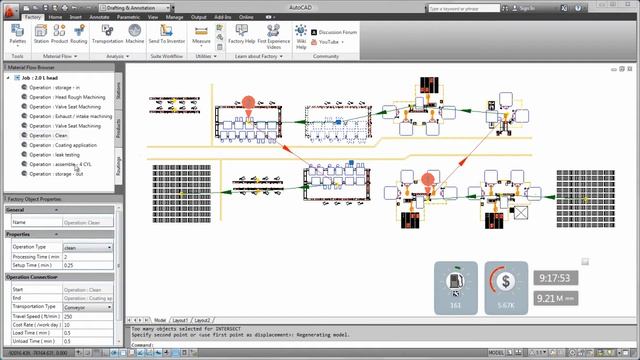Open the Palettes tool
The width and height of the screenshot is (640, 360).
[18, 34]
